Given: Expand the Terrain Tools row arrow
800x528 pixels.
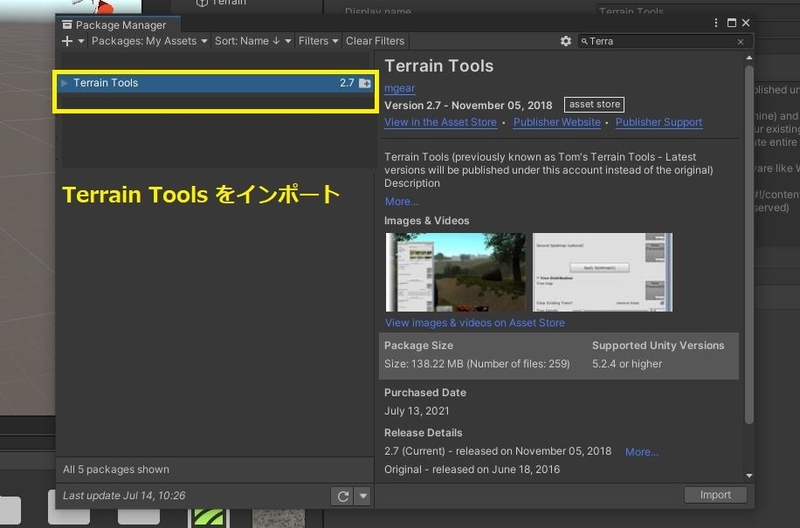Looking at the screenshot, I should 64,83.
